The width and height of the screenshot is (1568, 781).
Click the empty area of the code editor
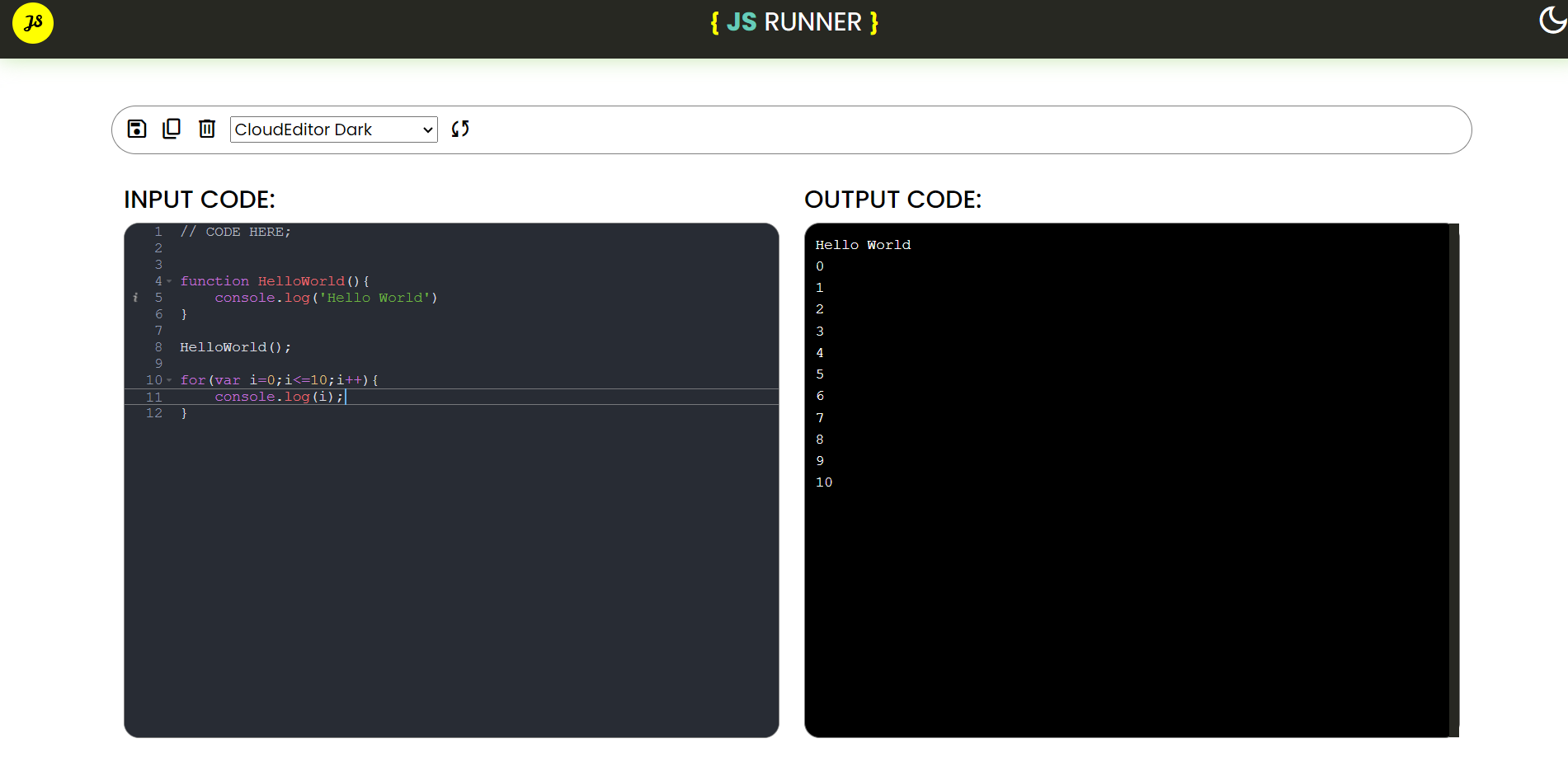tap(451, 577)
